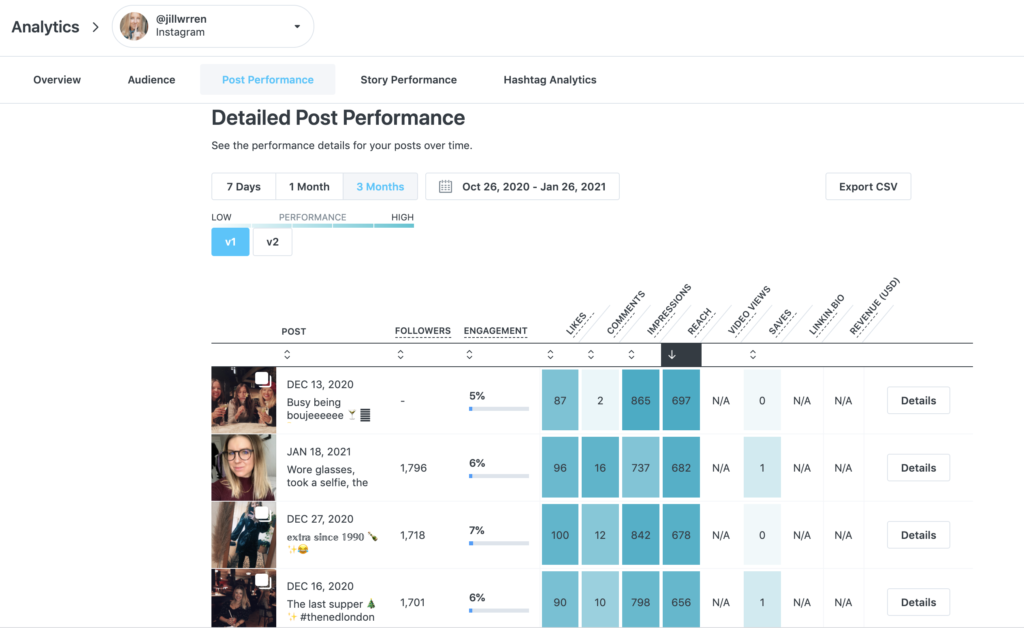The height and width of the screenshot is (628, 1024).
Task: Go to the Story Performance tab
Action: 408,80
